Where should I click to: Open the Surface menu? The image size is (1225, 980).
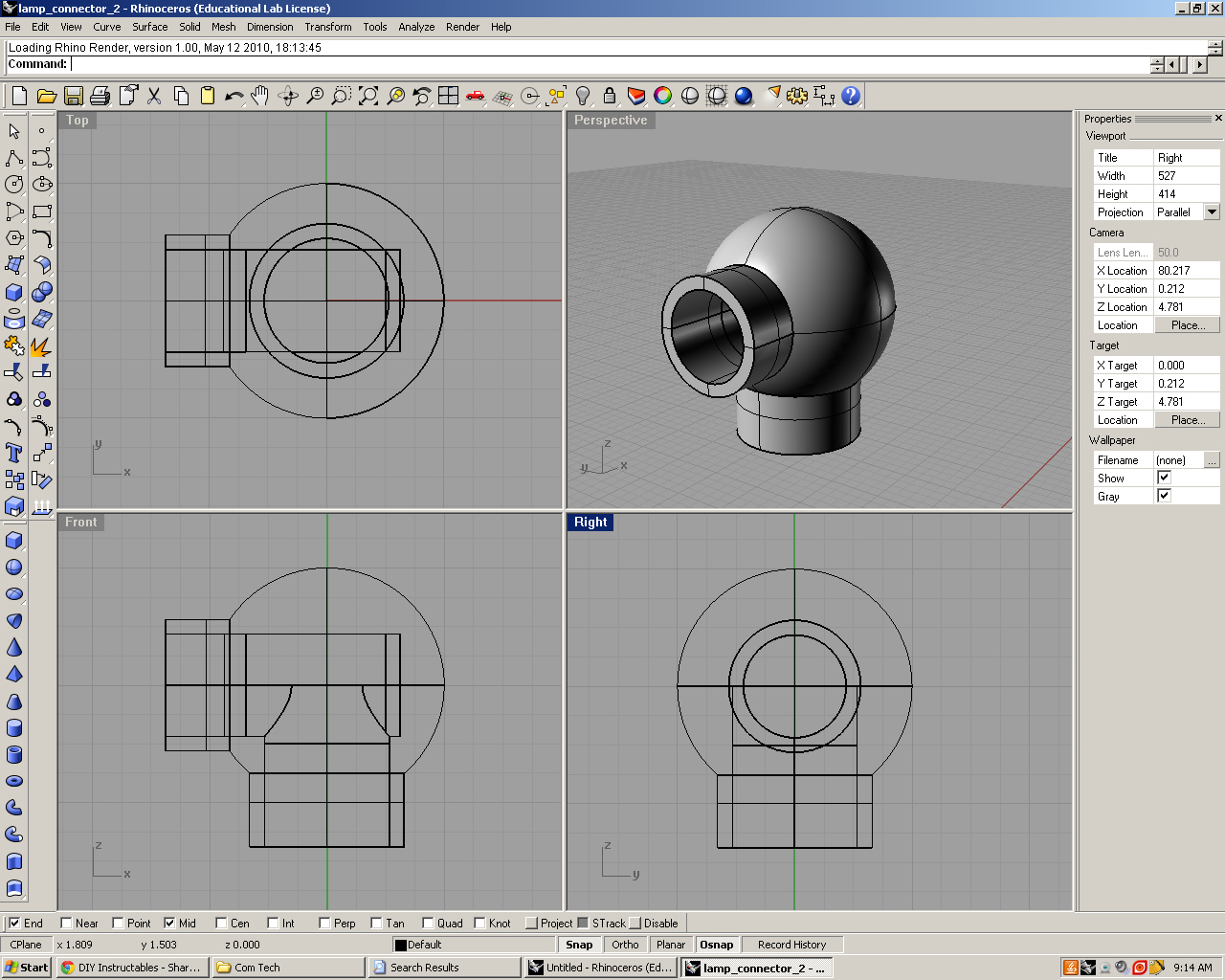pyautogui.click(x=149, y=27)
